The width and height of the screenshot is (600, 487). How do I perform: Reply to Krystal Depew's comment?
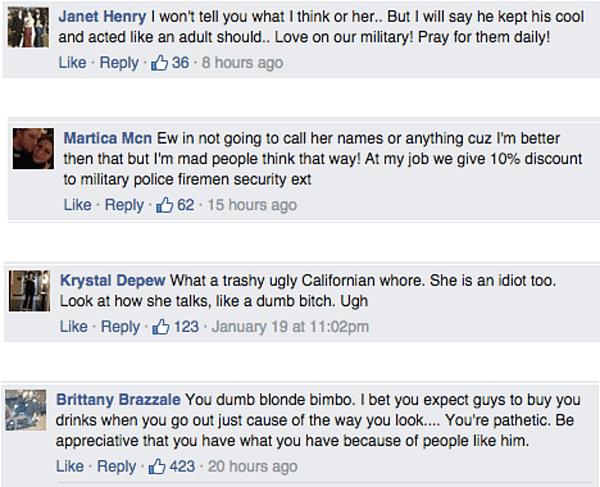(119, 327)
